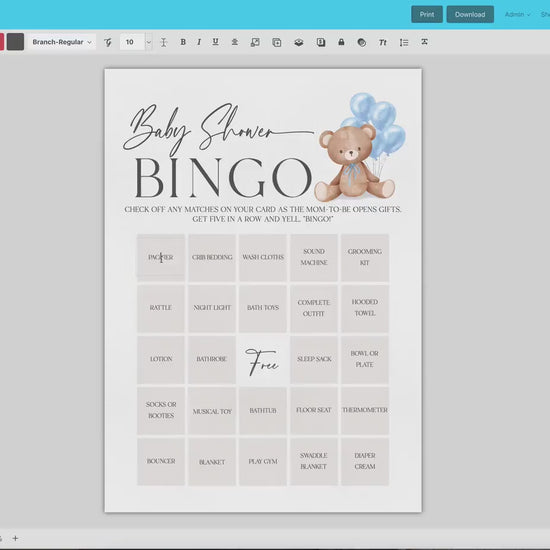Select the COMPLETE OUTFIT bingo cell
This screenshot has height=550, width=550.
314,308
